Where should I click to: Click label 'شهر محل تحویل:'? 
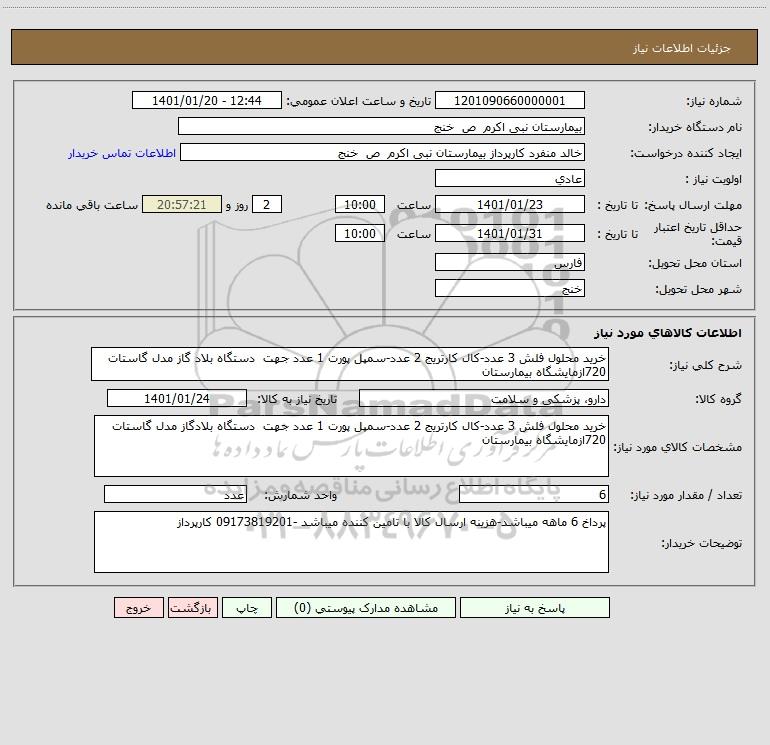(698, 290)
